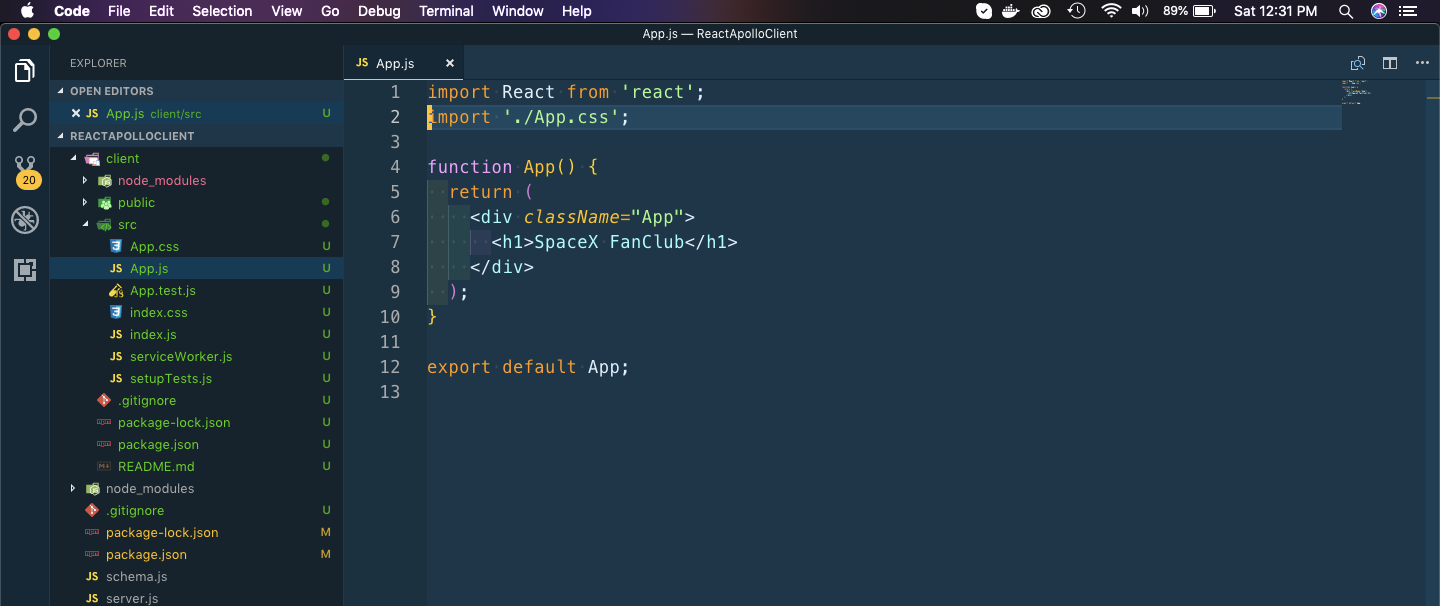Image resolution: width=1440 pixels, height=606 pixels.
Task: Open Source Control view with 20 changes
Action: 25,168
